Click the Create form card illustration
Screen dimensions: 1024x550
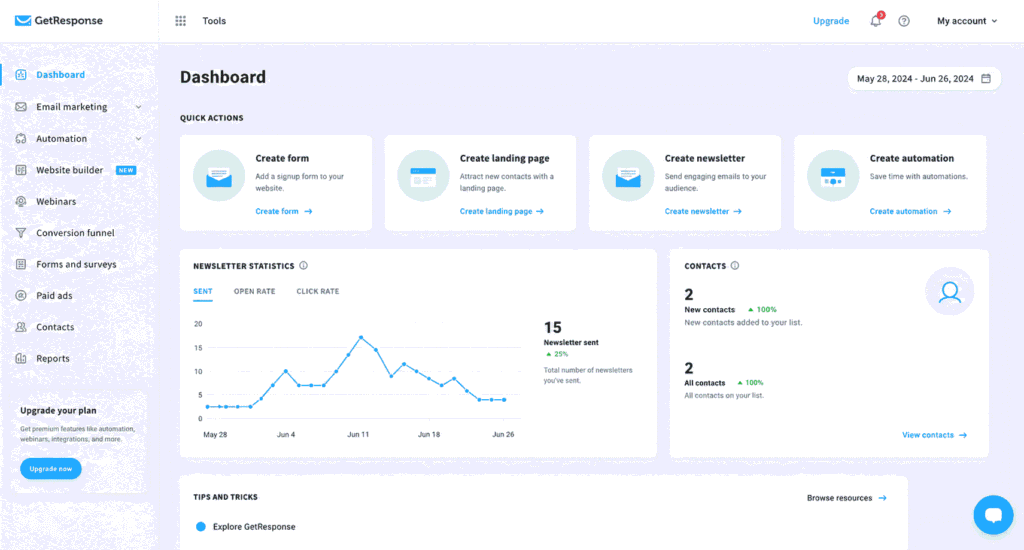[219, 176]
